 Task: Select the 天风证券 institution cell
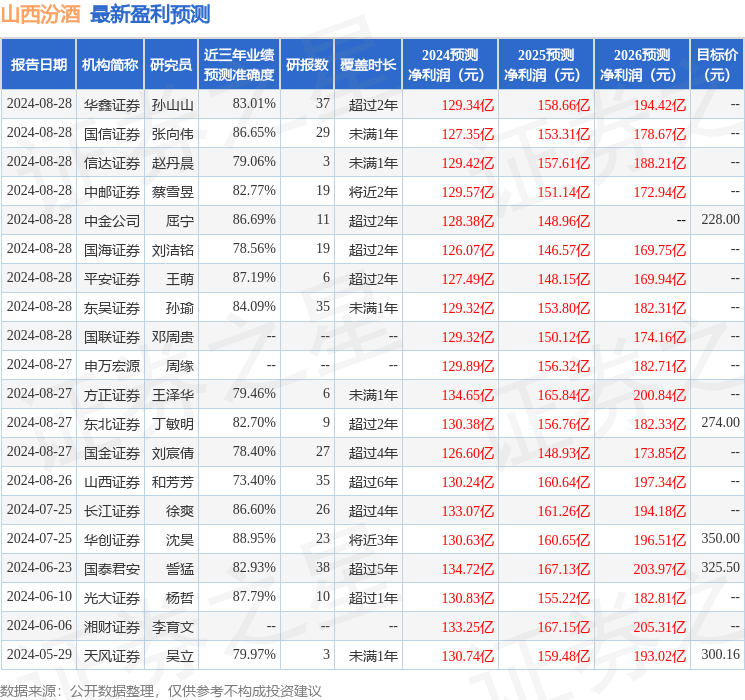click(112, 656)
